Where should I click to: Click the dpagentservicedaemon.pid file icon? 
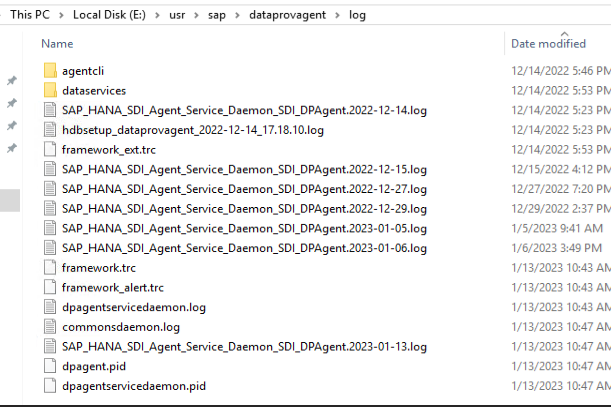pyautogui.click(x=52, y=385)
